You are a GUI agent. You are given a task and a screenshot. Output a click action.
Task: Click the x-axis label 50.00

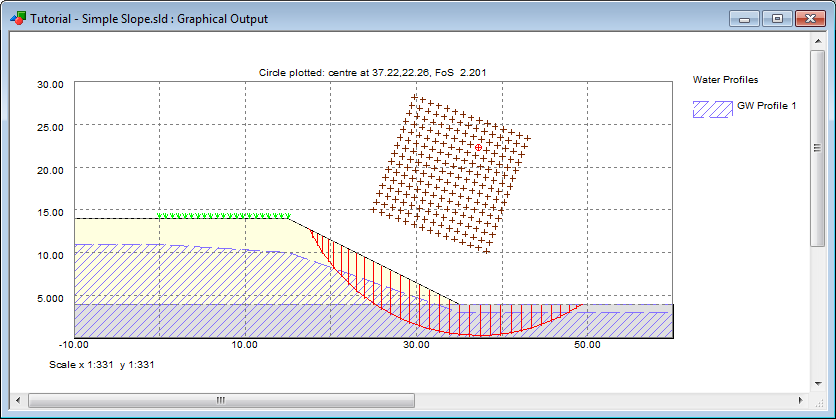coord(587,344)
